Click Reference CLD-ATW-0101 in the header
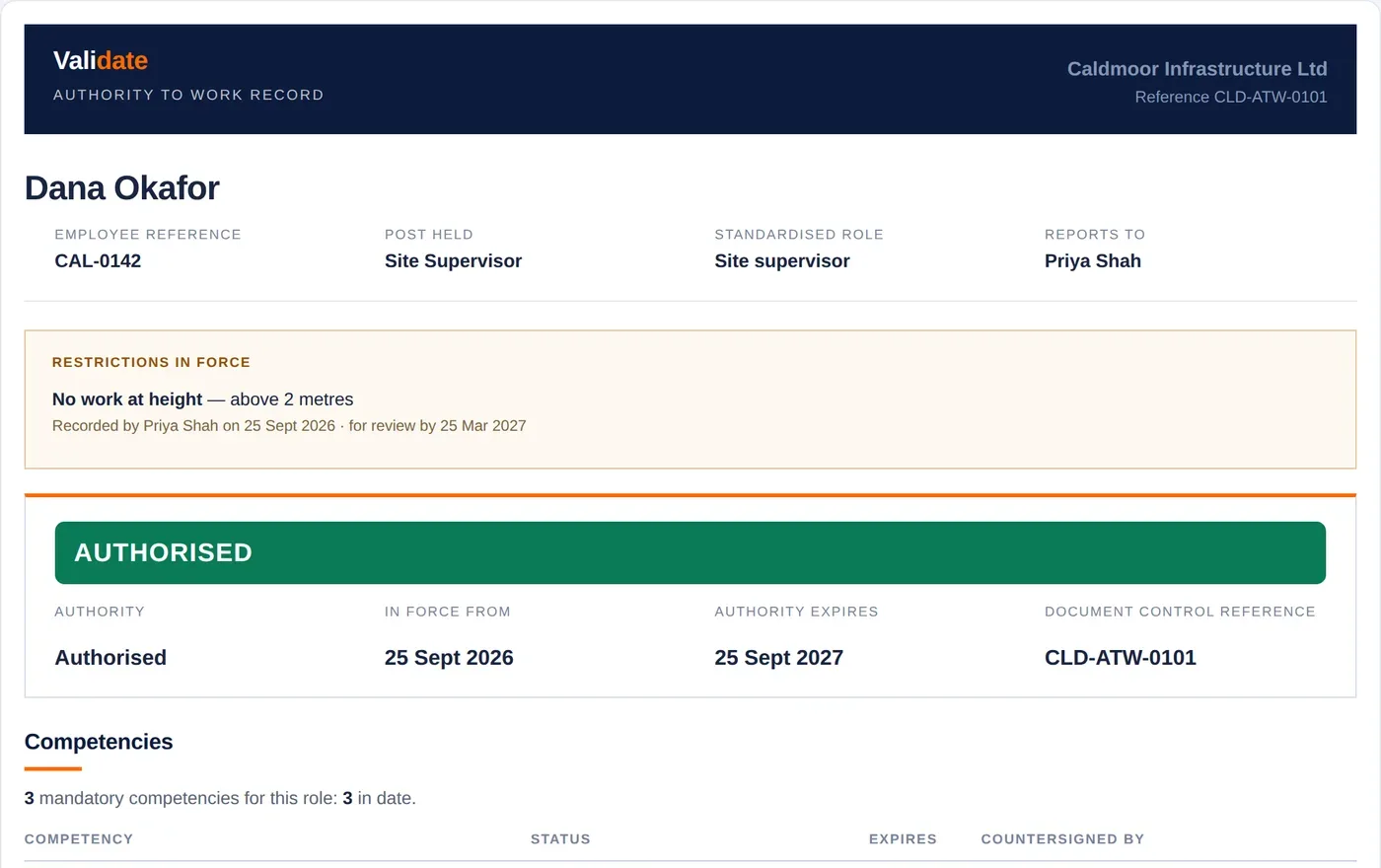The image size is (1381, 868). 1231,97
